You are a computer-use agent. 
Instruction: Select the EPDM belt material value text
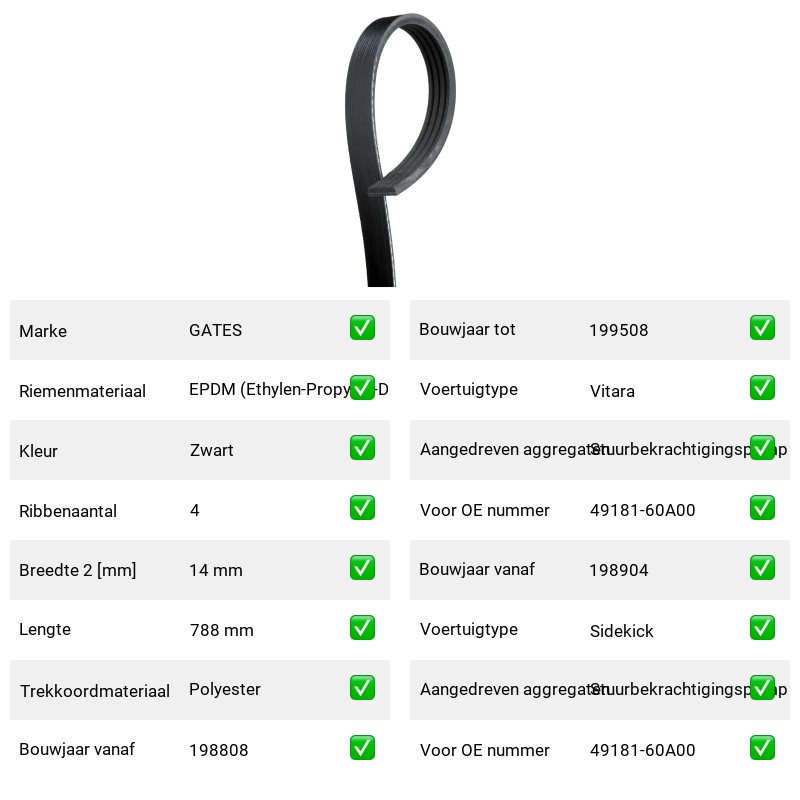tap(289, 389)
